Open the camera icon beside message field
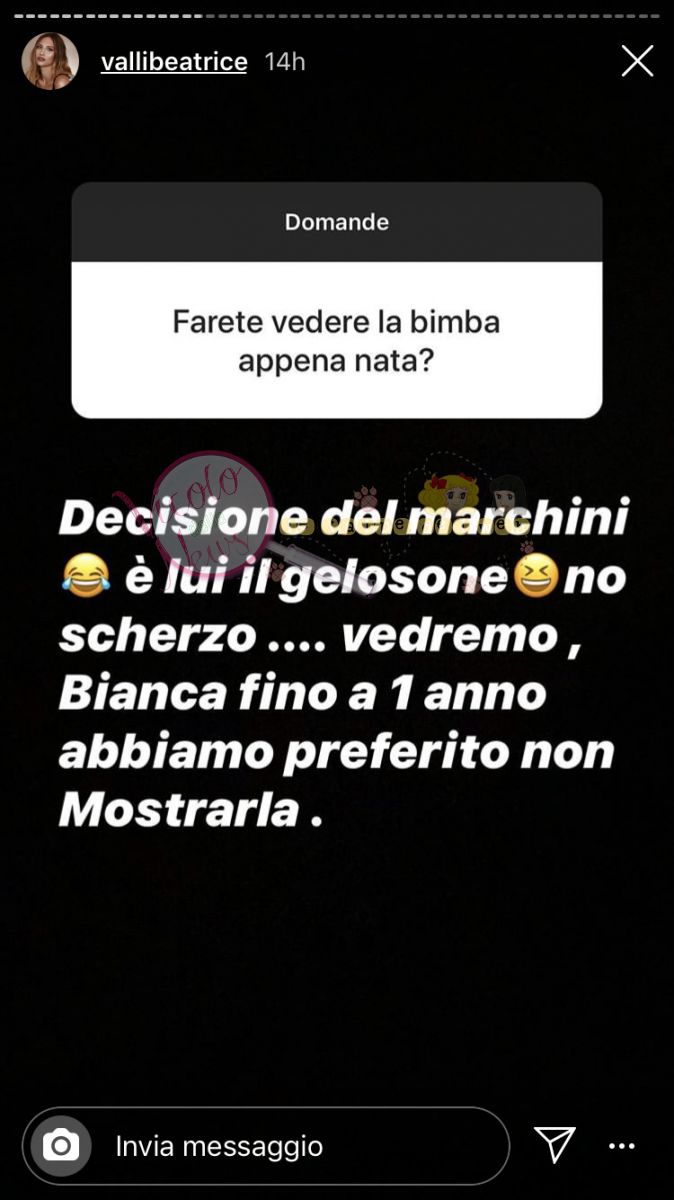 [x=61, y=1145]
